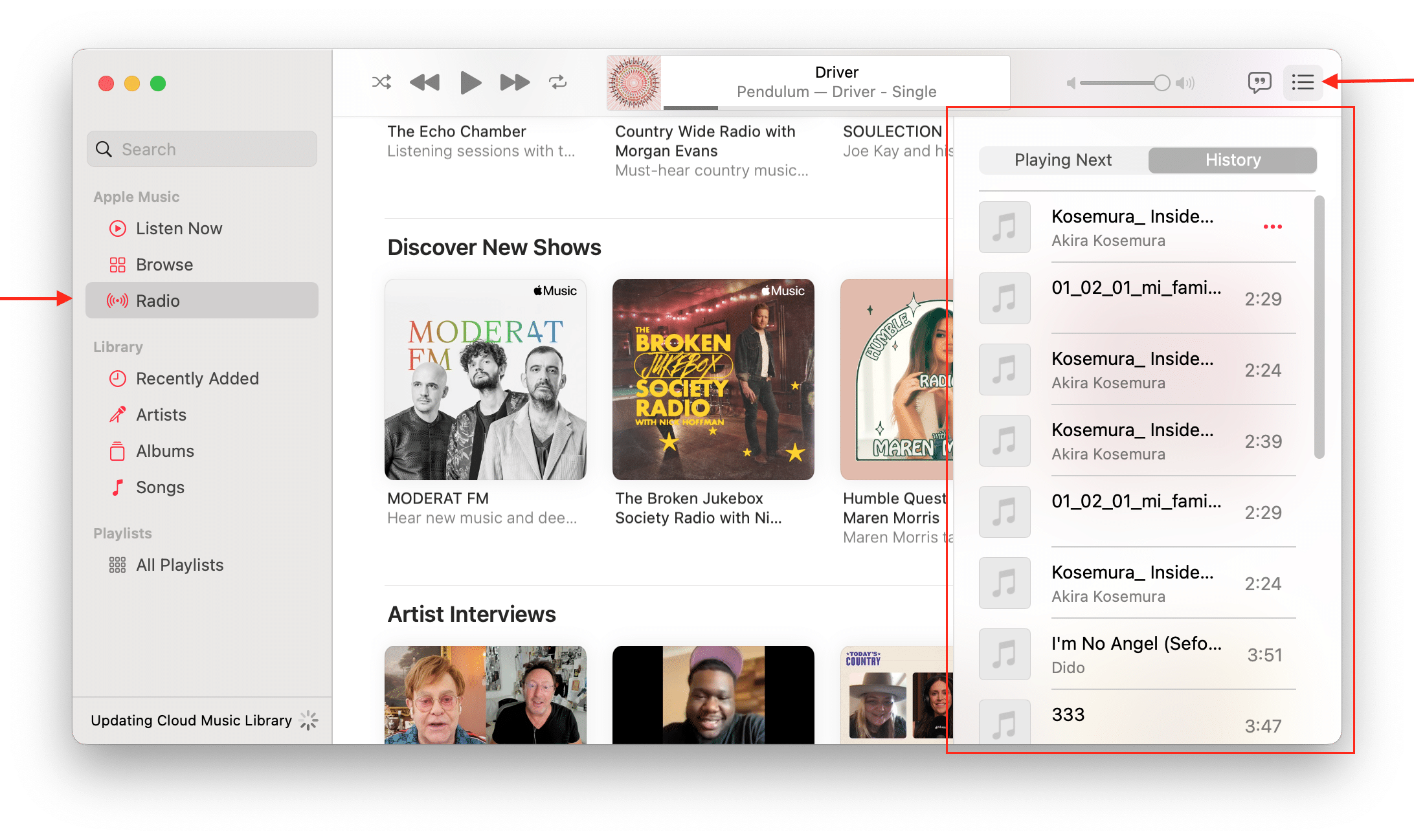Switch to the Playing Next tab
Viewport: 1414px width, 840px height.
coord(1063,160)
